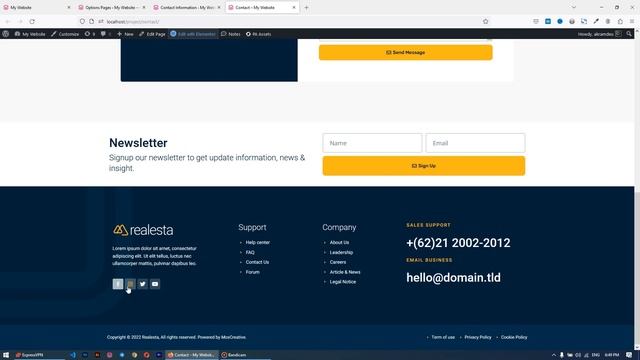Screen dimensions: 640x360
Task: Open the Firefox application hamburger menu
Action: pyautogui.click(x=632, y=21)
